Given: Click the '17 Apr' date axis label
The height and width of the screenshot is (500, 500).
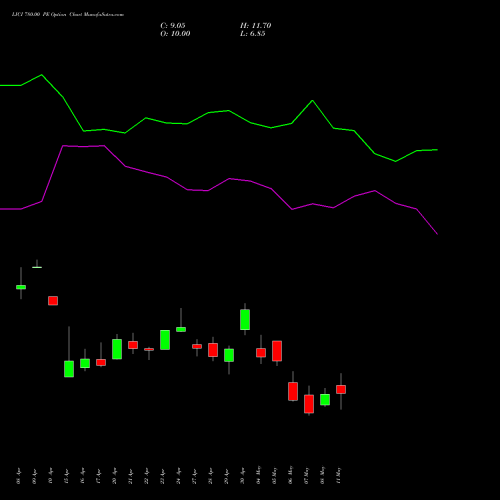Looking at the screenshot, I should point(98,476).
